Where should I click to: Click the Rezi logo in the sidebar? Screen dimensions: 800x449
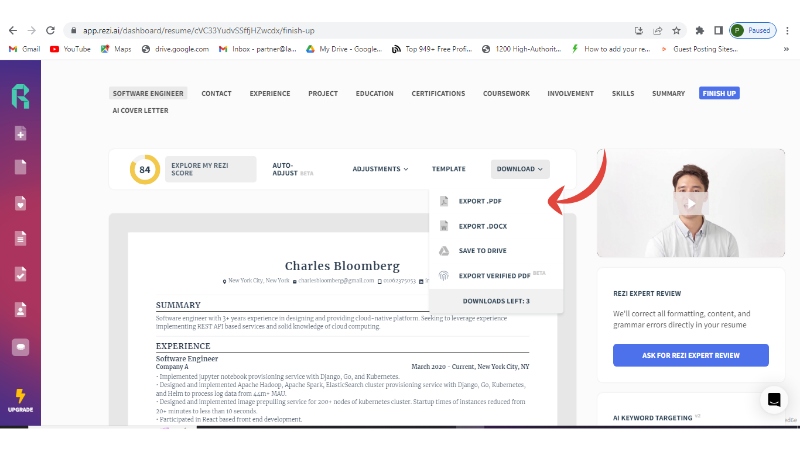coord(20,96)
